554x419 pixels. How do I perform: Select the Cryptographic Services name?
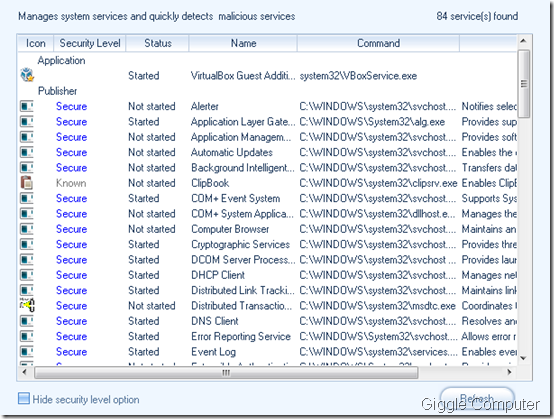[x=241, y=244]
